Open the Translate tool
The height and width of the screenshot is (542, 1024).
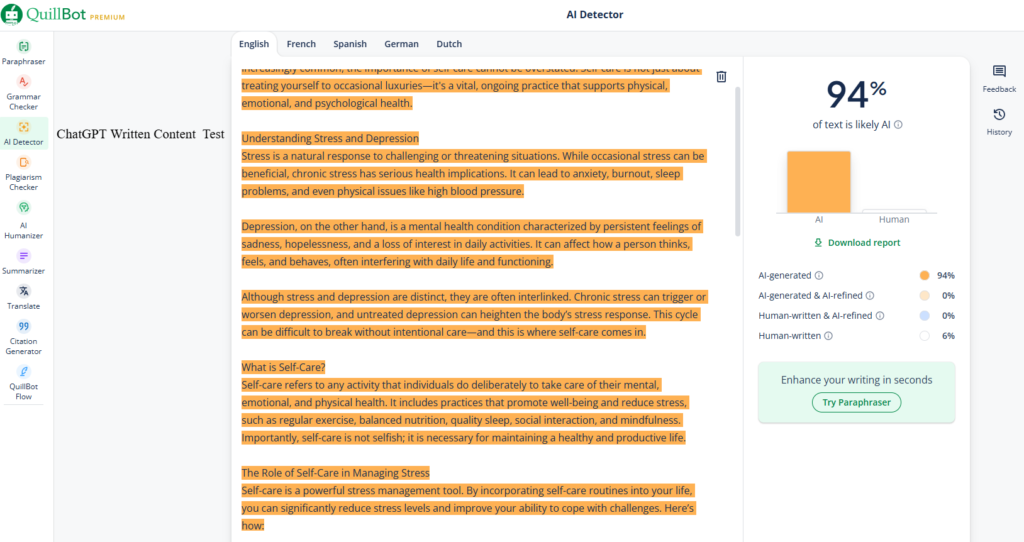pyautogui.click(x=24, y=297)
